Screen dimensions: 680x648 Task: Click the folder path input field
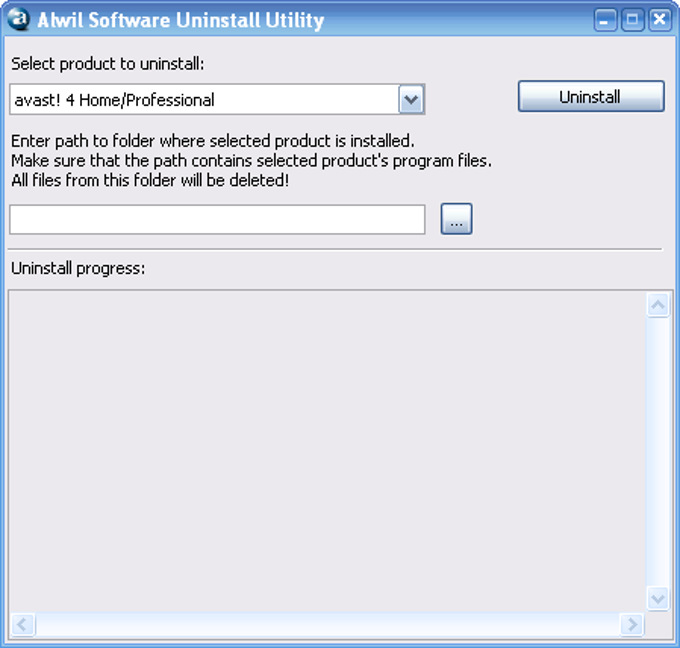217,219
